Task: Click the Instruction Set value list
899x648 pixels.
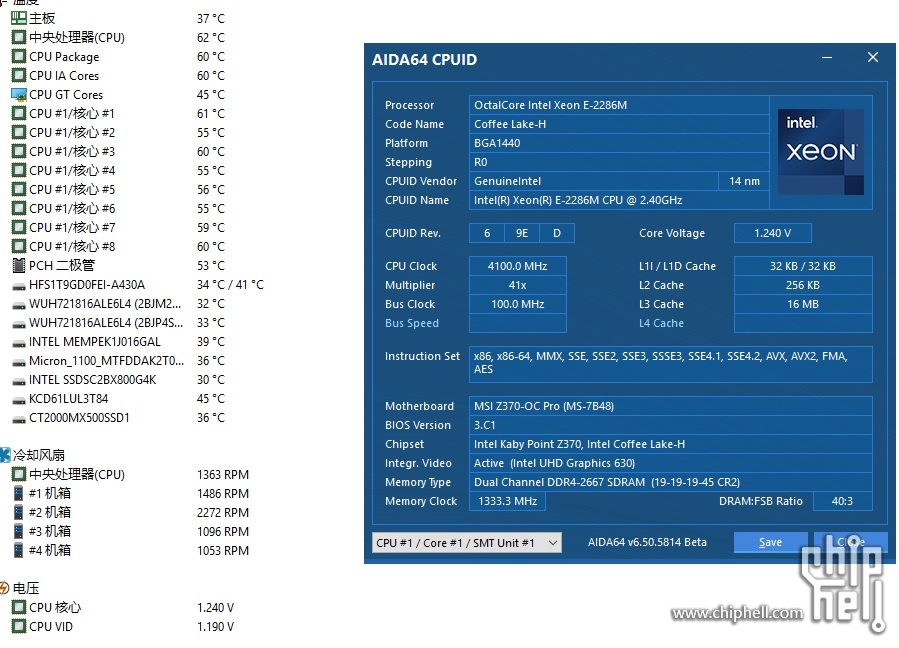Action: 670,364
